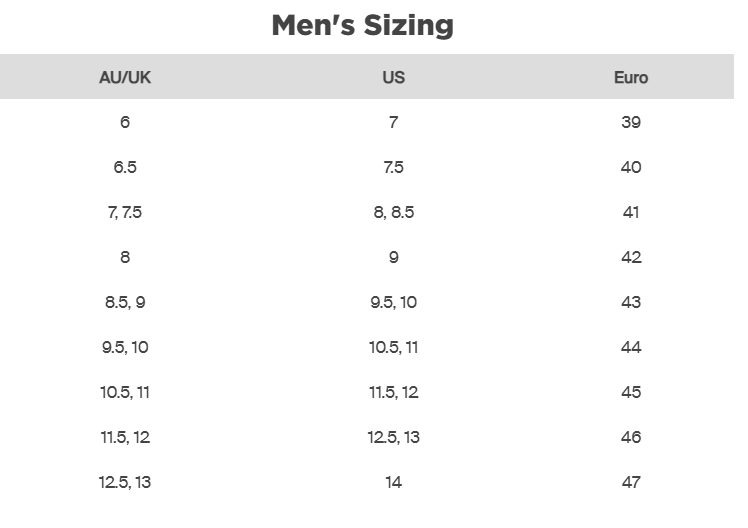Click Euro size 40 cell
Screen dimensions: 748x528
(x=631, y=167)
